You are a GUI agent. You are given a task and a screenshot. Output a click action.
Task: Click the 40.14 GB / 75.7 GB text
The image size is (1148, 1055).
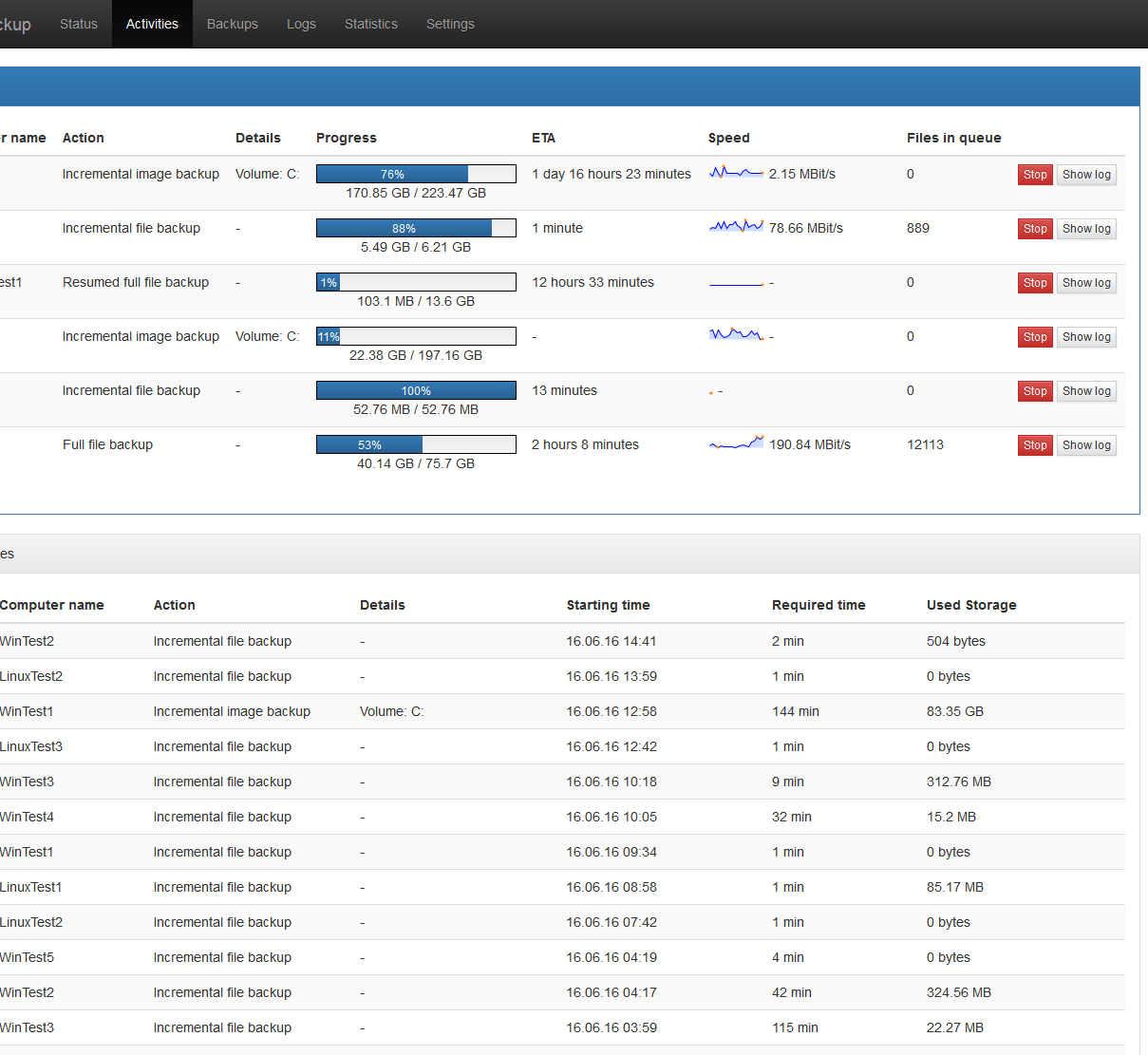416,463
